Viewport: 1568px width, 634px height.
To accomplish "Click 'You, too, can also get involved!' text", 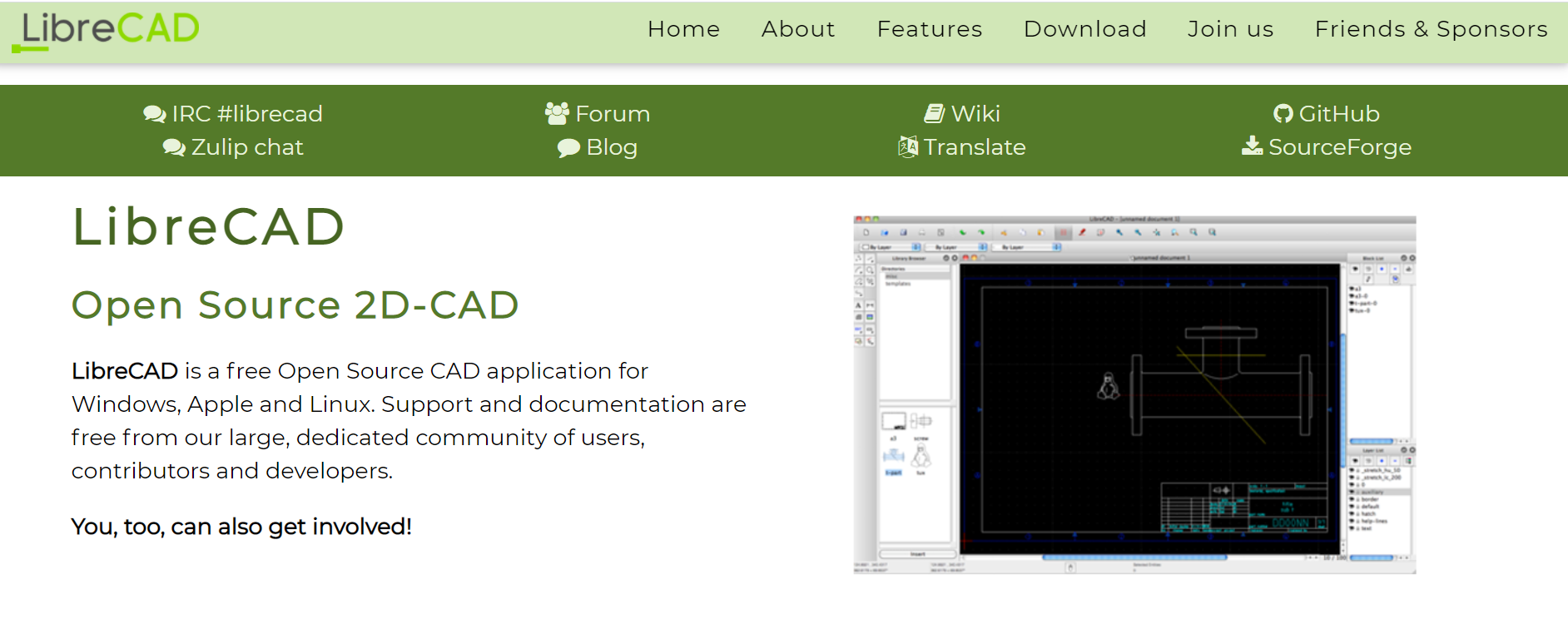I will pos(241,527).
